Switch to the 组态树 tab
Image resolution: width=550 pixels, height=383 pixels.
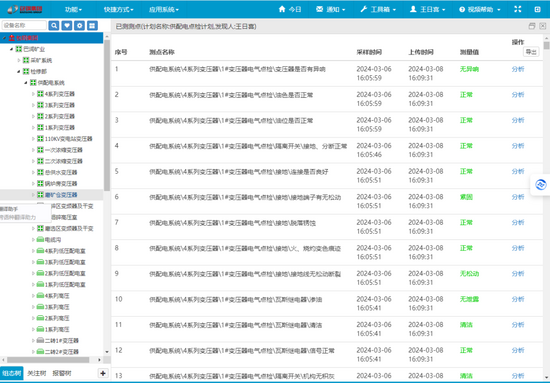pos(12,373)
